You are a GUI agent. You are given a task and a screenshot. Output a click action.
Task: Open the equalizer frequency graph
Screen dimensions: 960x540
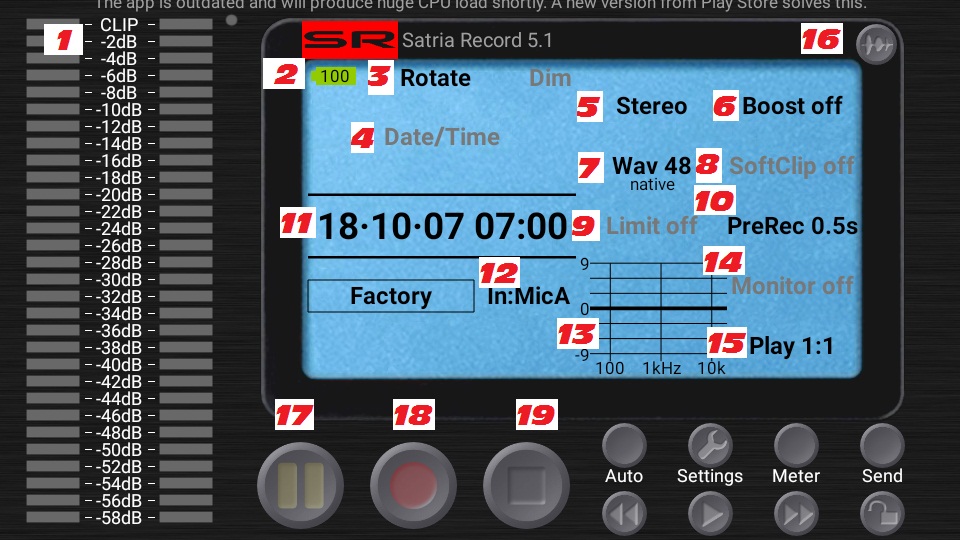pos(654,315)
